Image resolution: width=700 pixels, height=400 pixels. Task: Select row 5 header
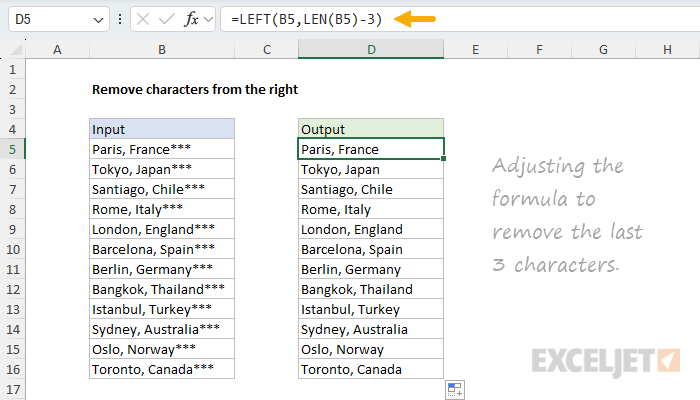pos(12,149)
